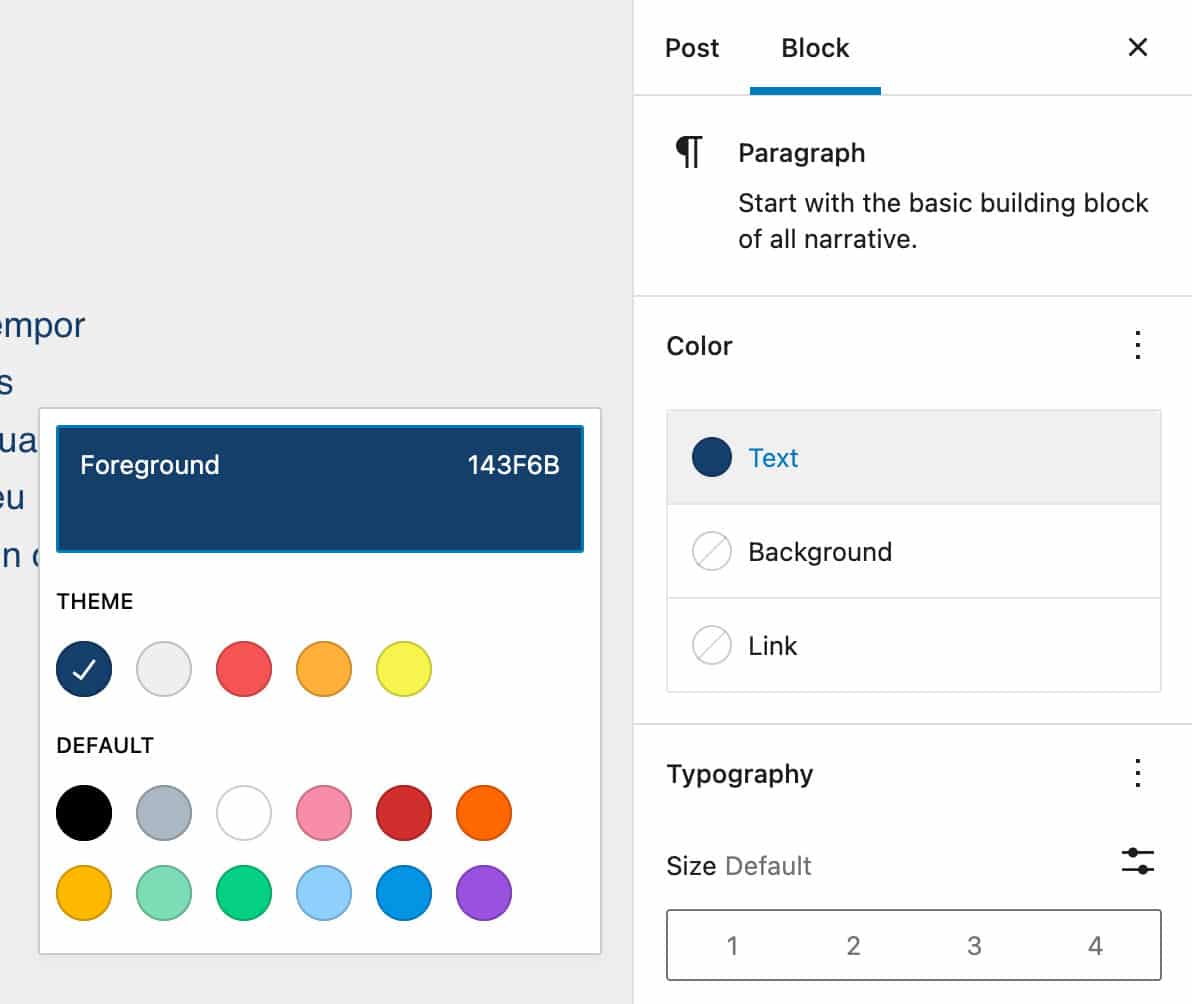The height and width of the screenshot is (1004, 1192).
Task: Click the empty Background color circle
Action: (710, 551)
